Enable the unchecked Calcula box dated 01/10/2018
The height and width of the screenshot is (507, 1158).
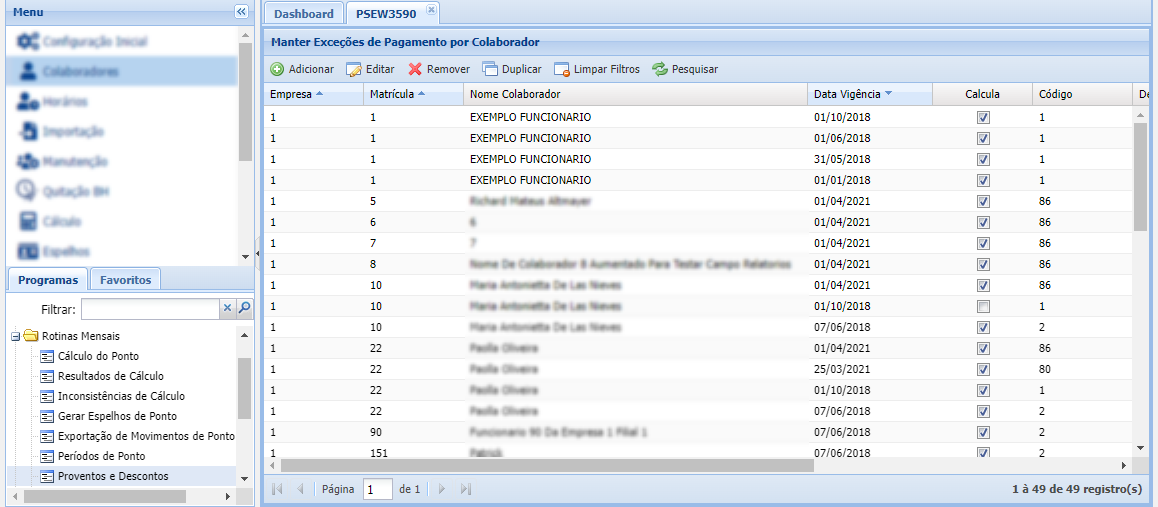tap(983, 306)
